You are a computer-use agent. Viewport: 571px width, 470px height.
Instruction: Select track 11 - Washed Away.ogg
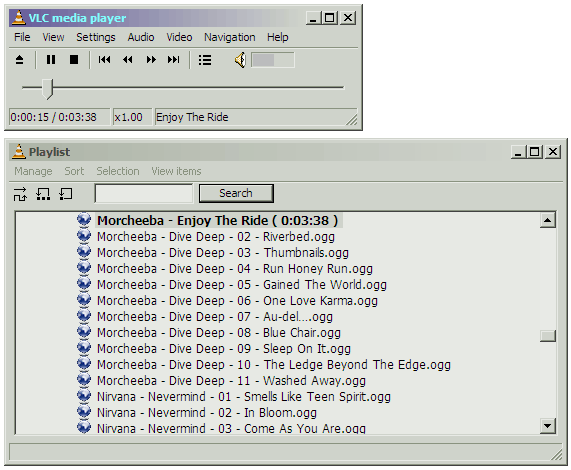231,381
